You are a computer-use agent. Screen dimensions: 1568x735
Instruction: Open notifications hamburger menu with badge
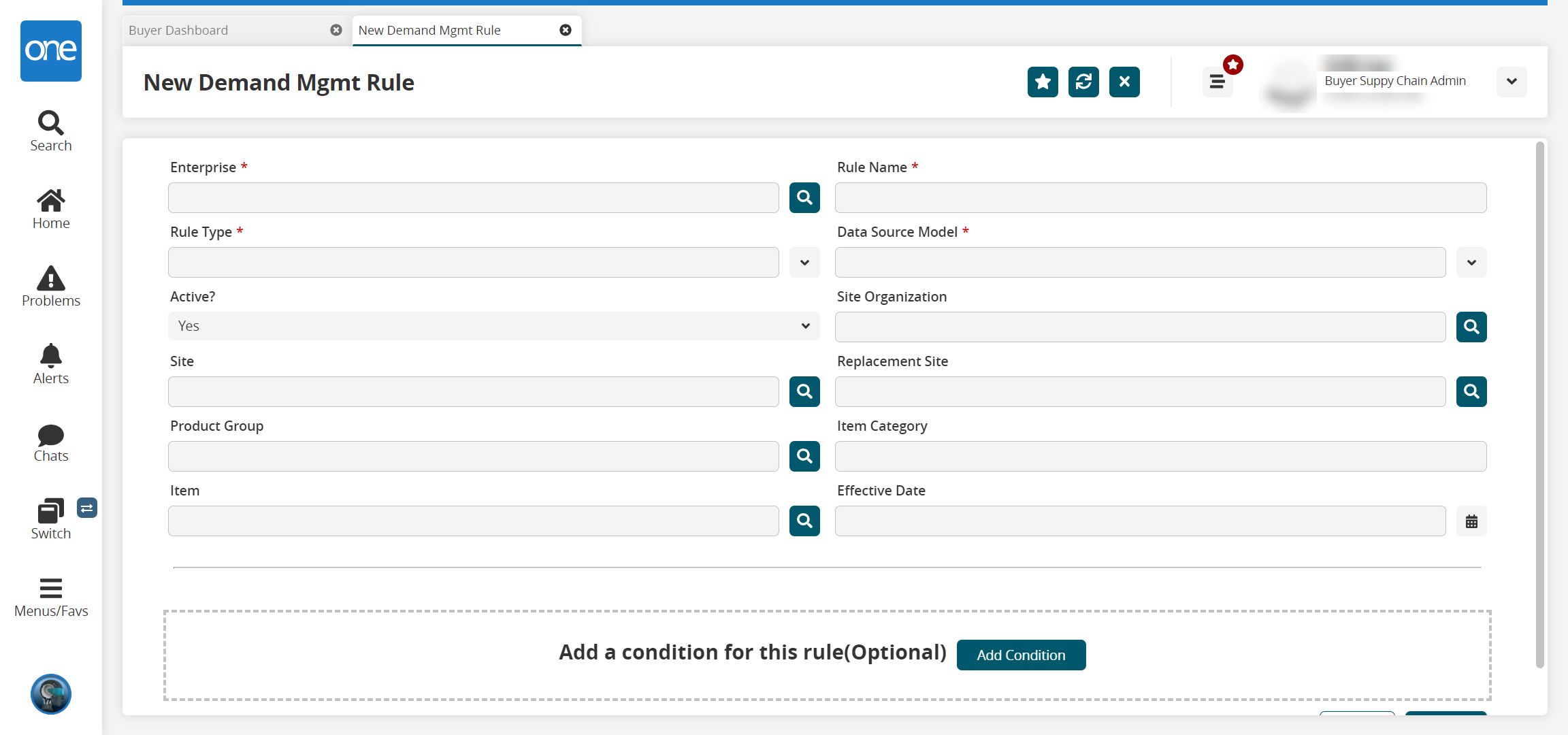(1218, 82)
